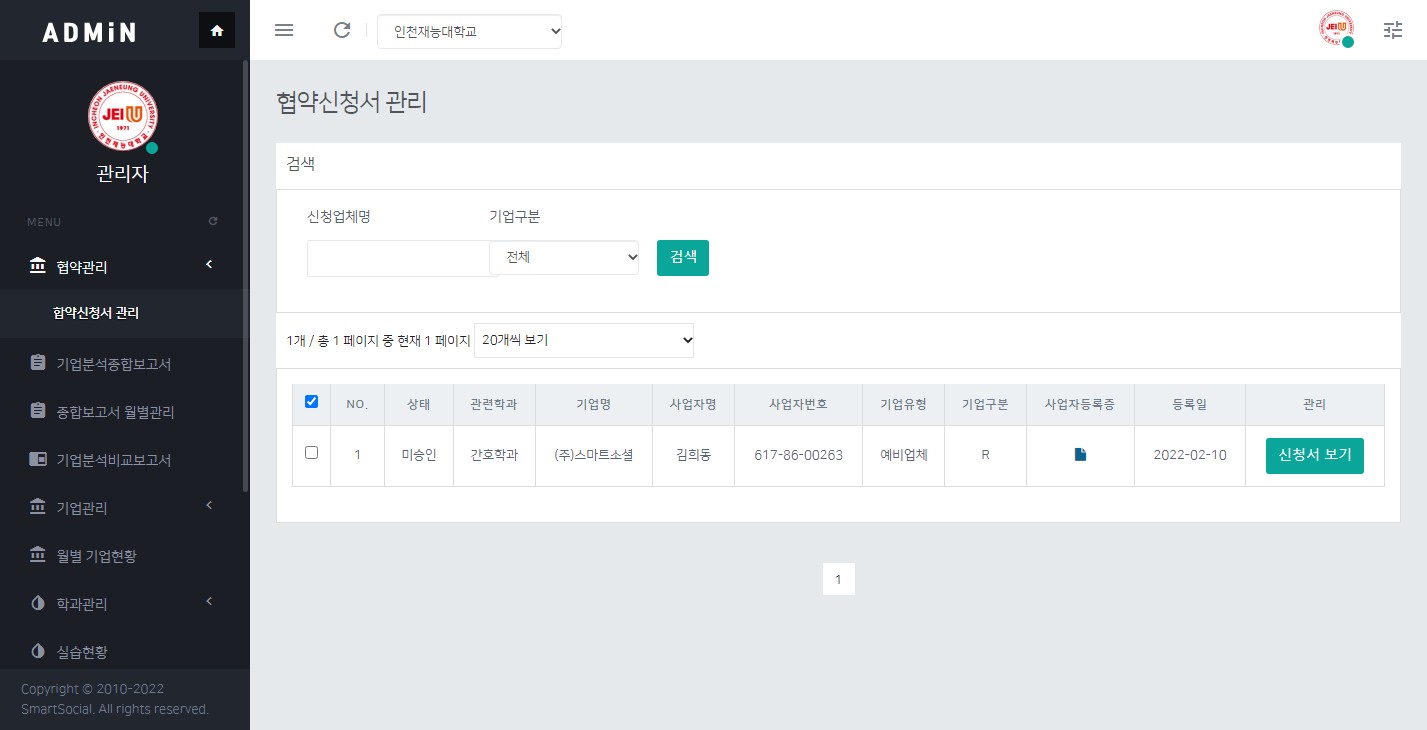Screen dimensions: 1427x730
Task: Open the 20개씩 보기 page size dropdown
Action: pos(584,340)
